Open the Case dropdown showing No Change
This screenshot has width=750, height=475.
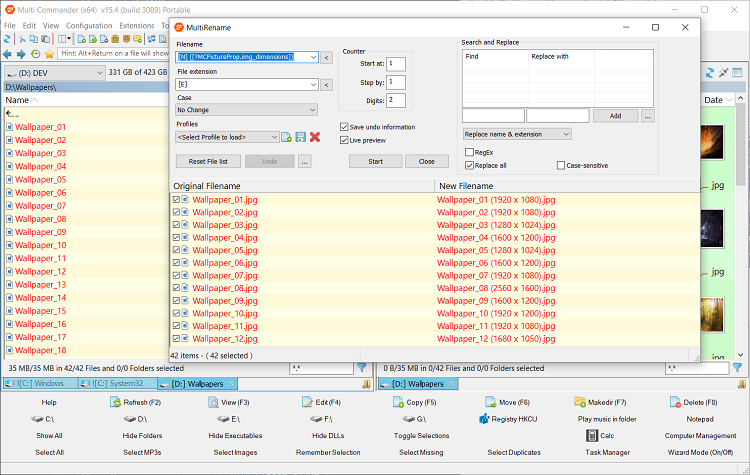coord(247,110)
